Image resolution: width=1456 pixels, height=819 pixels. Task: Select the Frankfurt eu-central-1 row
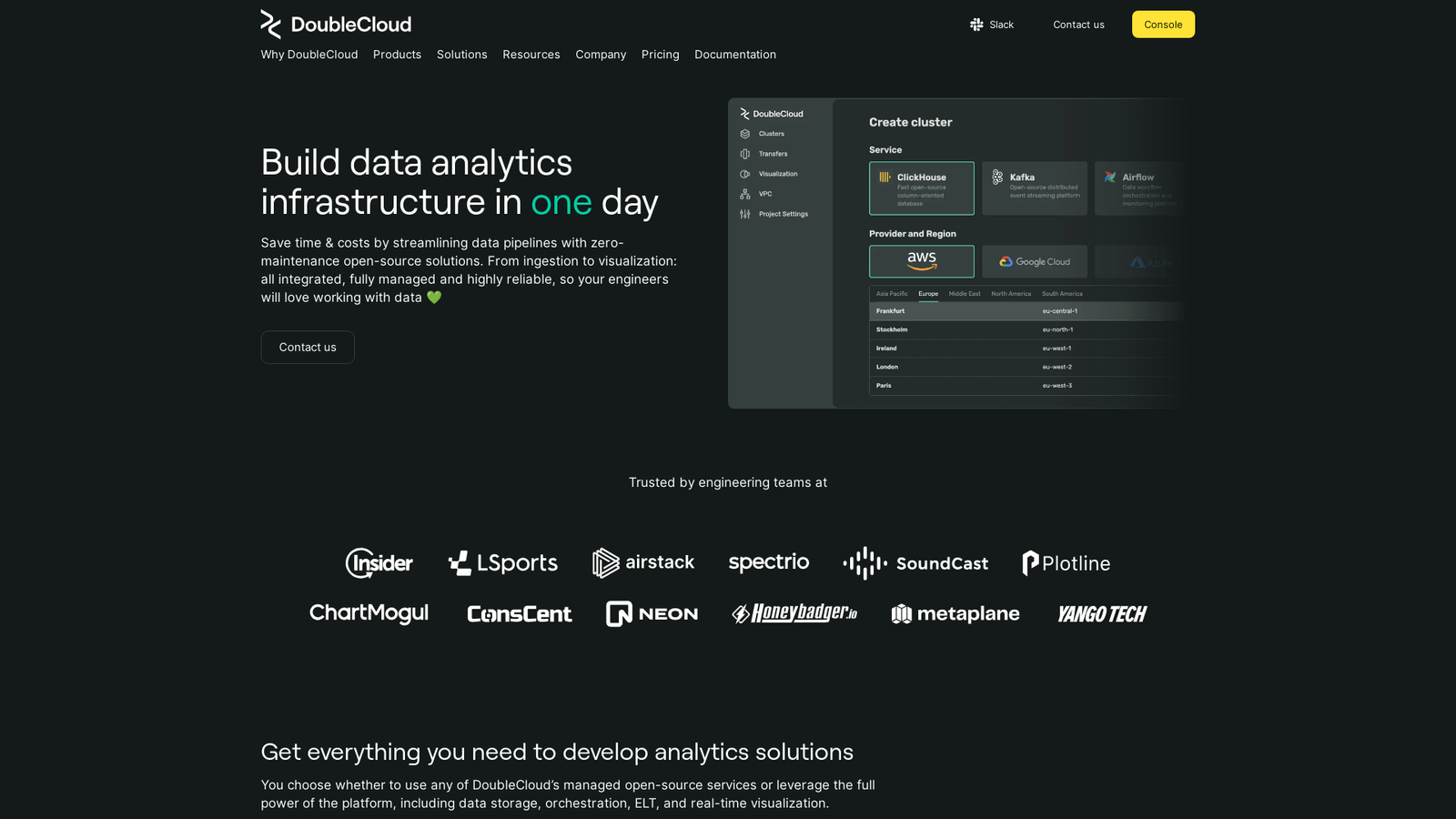1026,311
